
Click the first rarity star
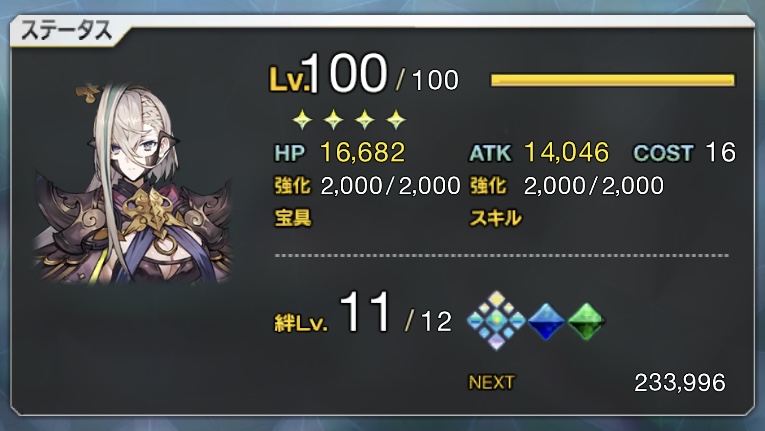302,119
